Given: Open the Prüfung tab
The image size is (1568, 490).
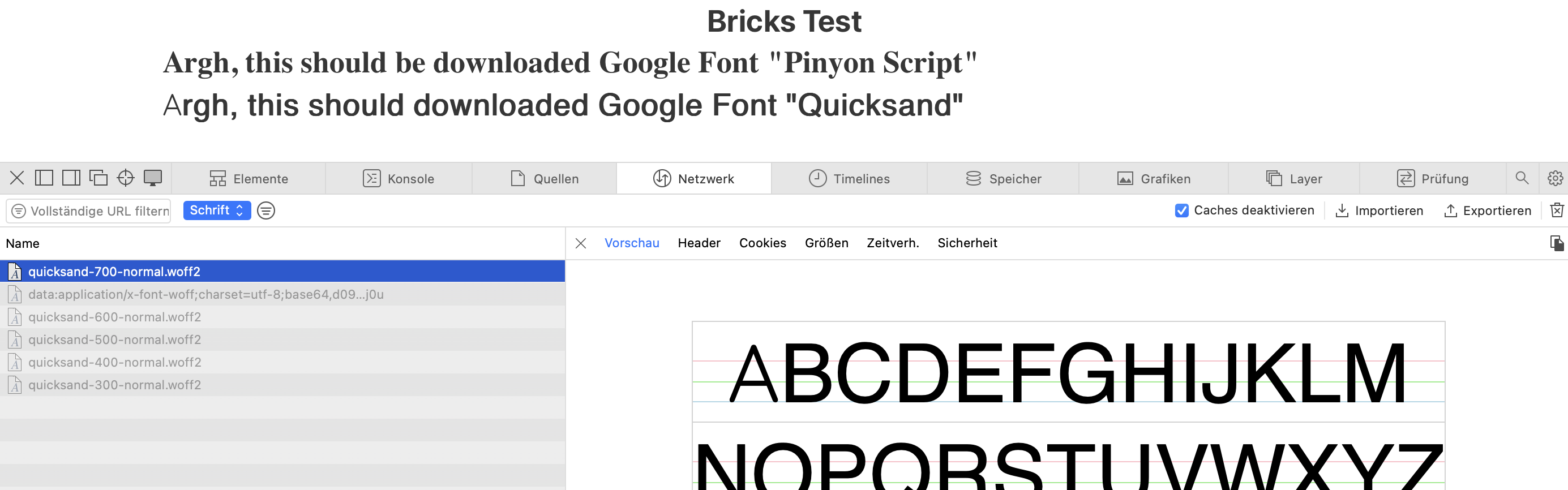Looking at the screenshot, I should [1432, 179].
